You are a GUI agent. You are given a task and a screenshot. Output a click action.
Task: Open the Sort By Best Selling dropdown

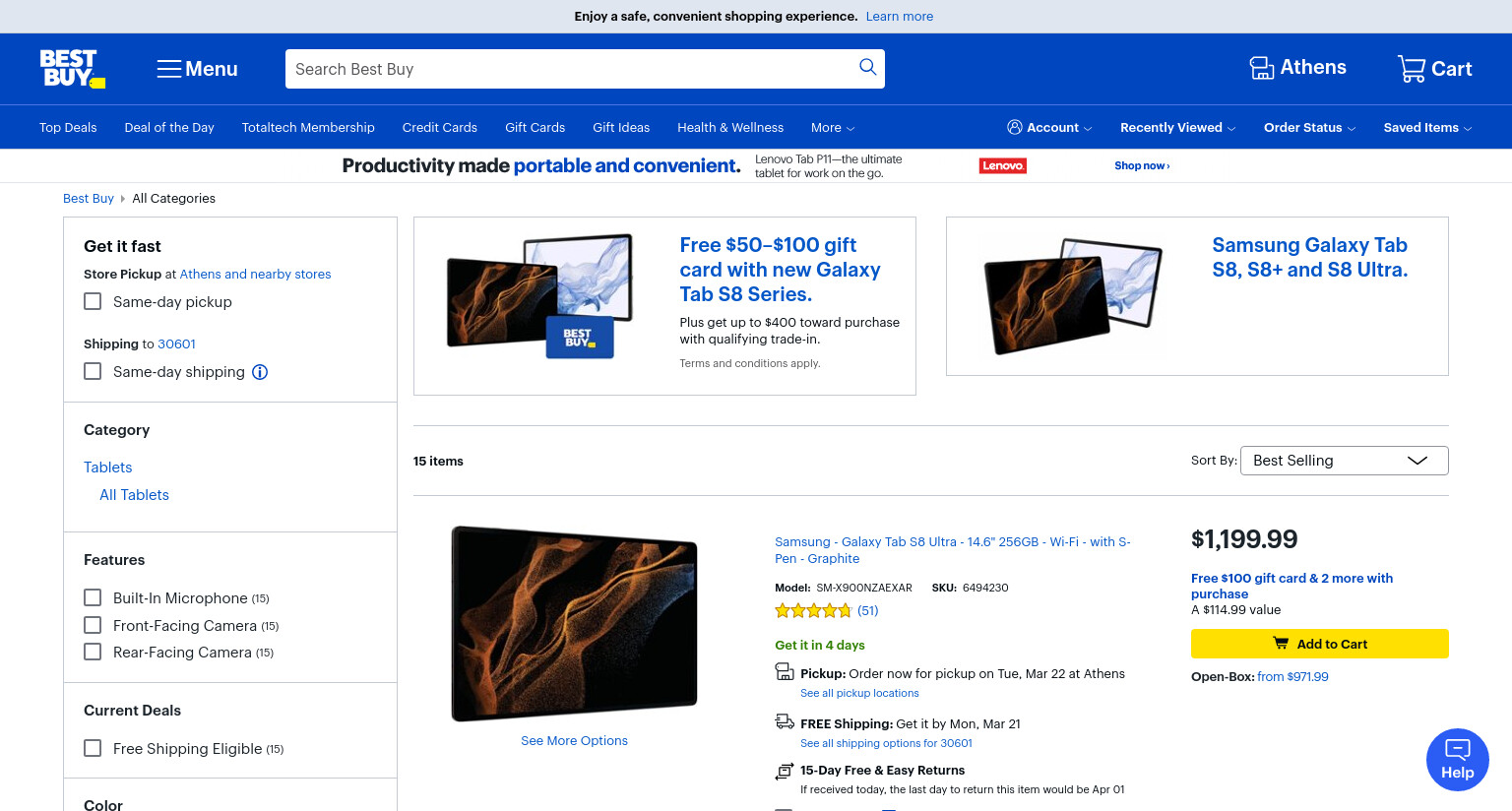coord(1344,461)
